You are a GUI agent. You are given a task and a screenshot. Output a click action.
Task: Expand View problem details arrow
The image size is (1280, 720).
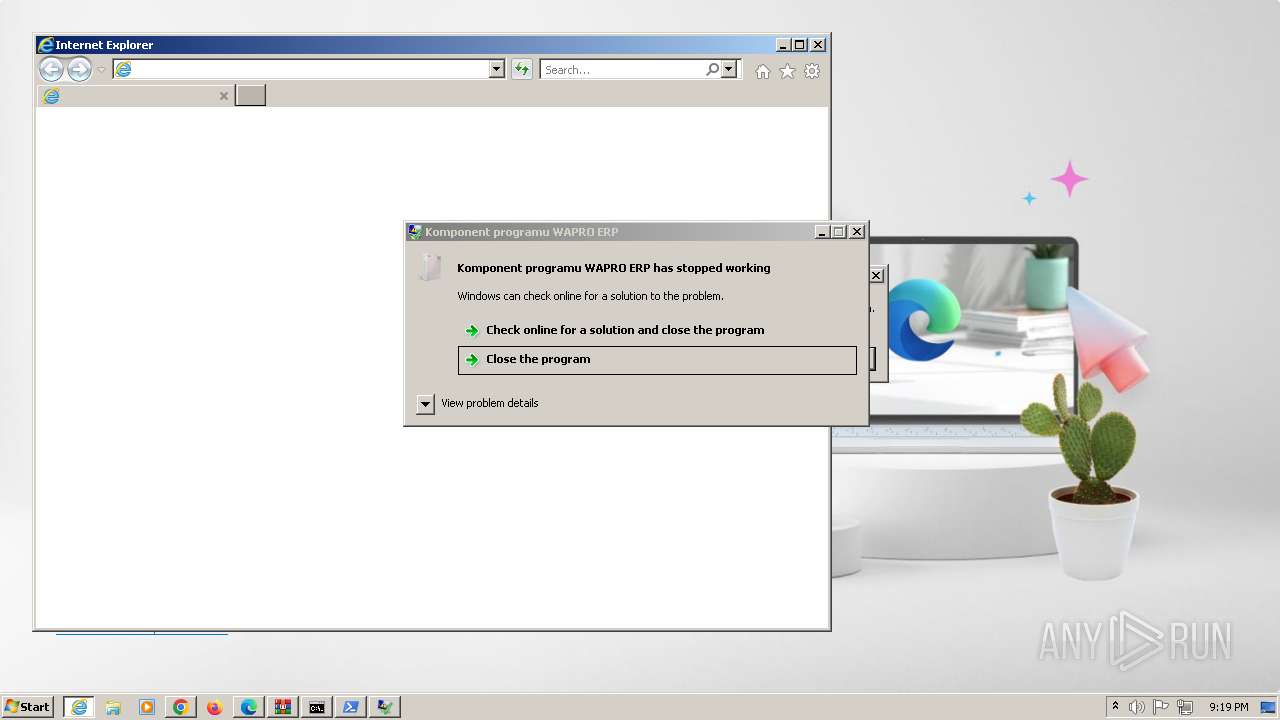(425, 404)
